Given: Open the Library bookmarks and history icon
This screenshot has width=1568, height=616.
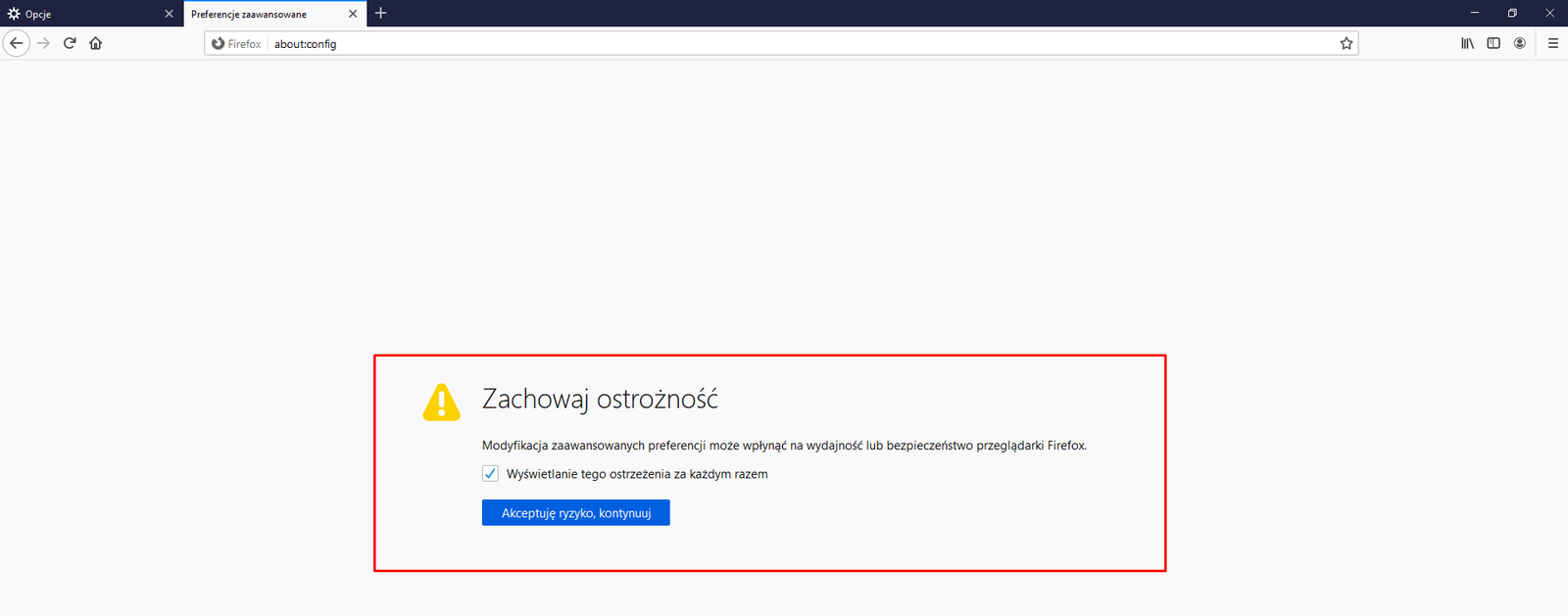Looking at the screenshot, I should click(x=1467, y=43).
